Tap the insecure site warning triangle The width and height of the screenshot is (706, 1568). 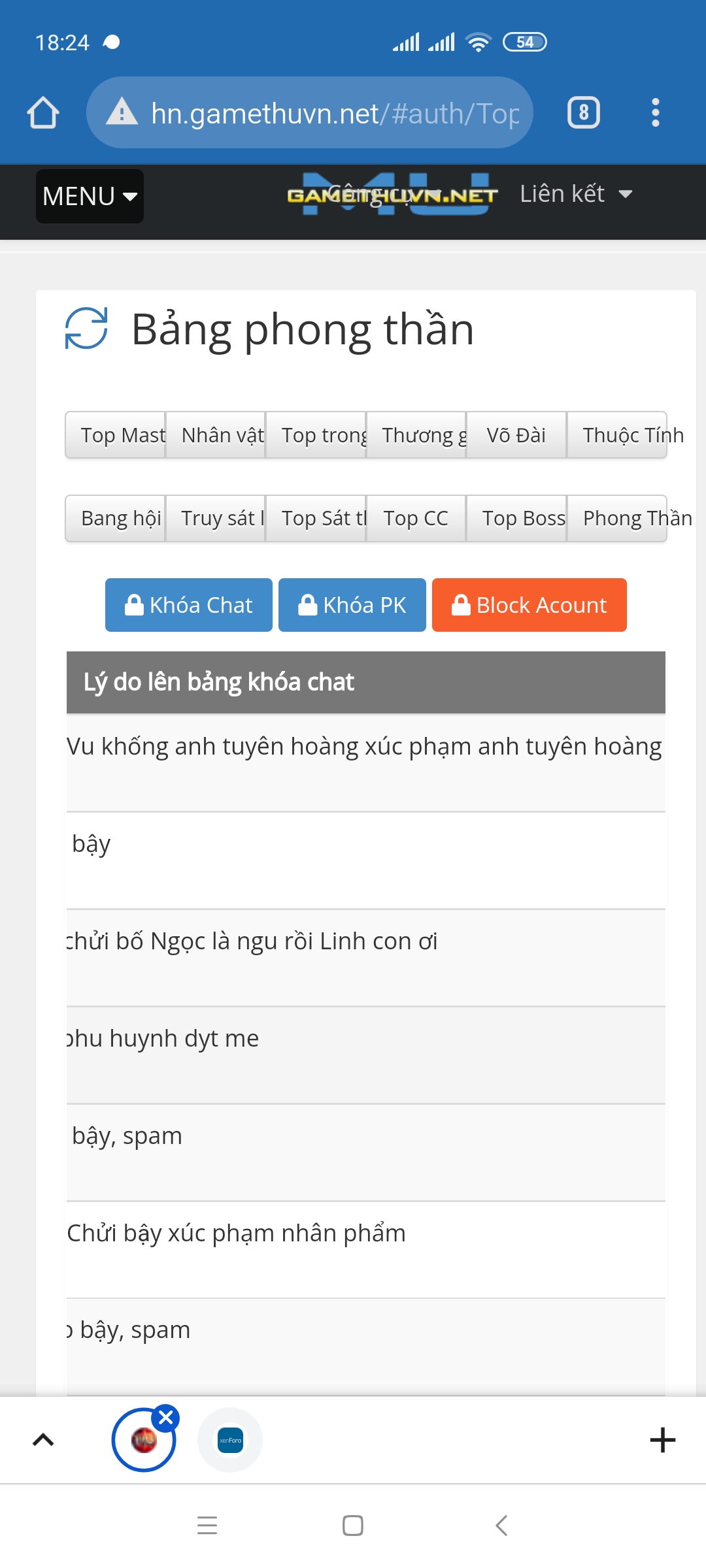[x=122, y=112]
